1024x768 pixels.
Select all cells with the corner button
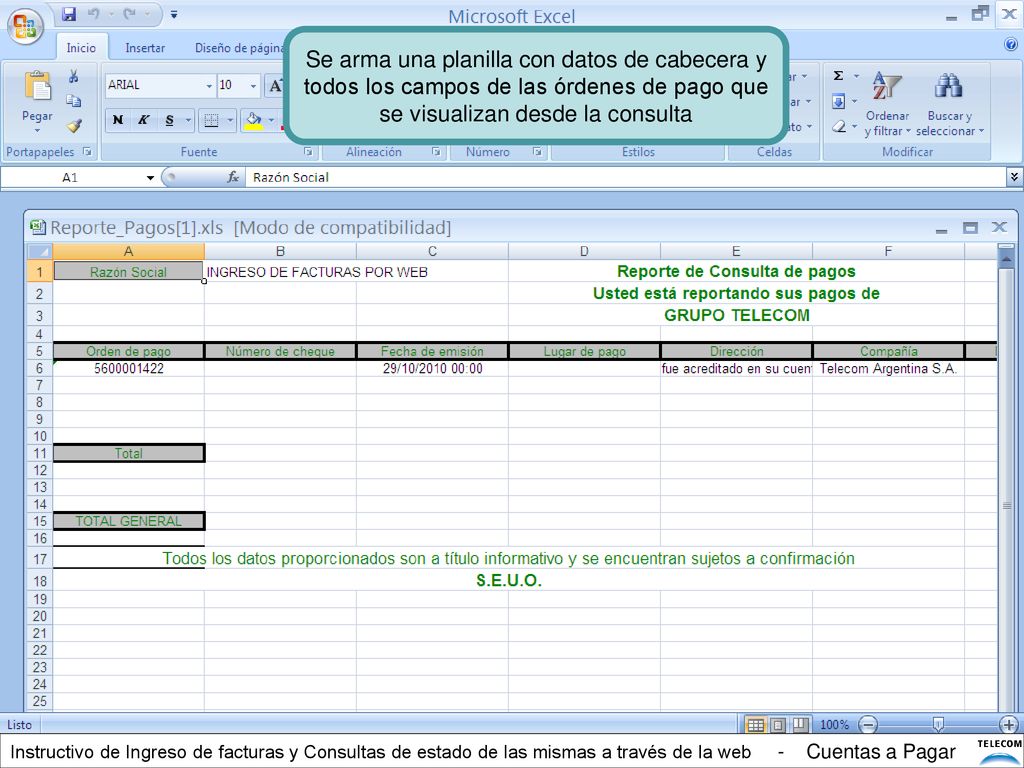click(39, 251)
